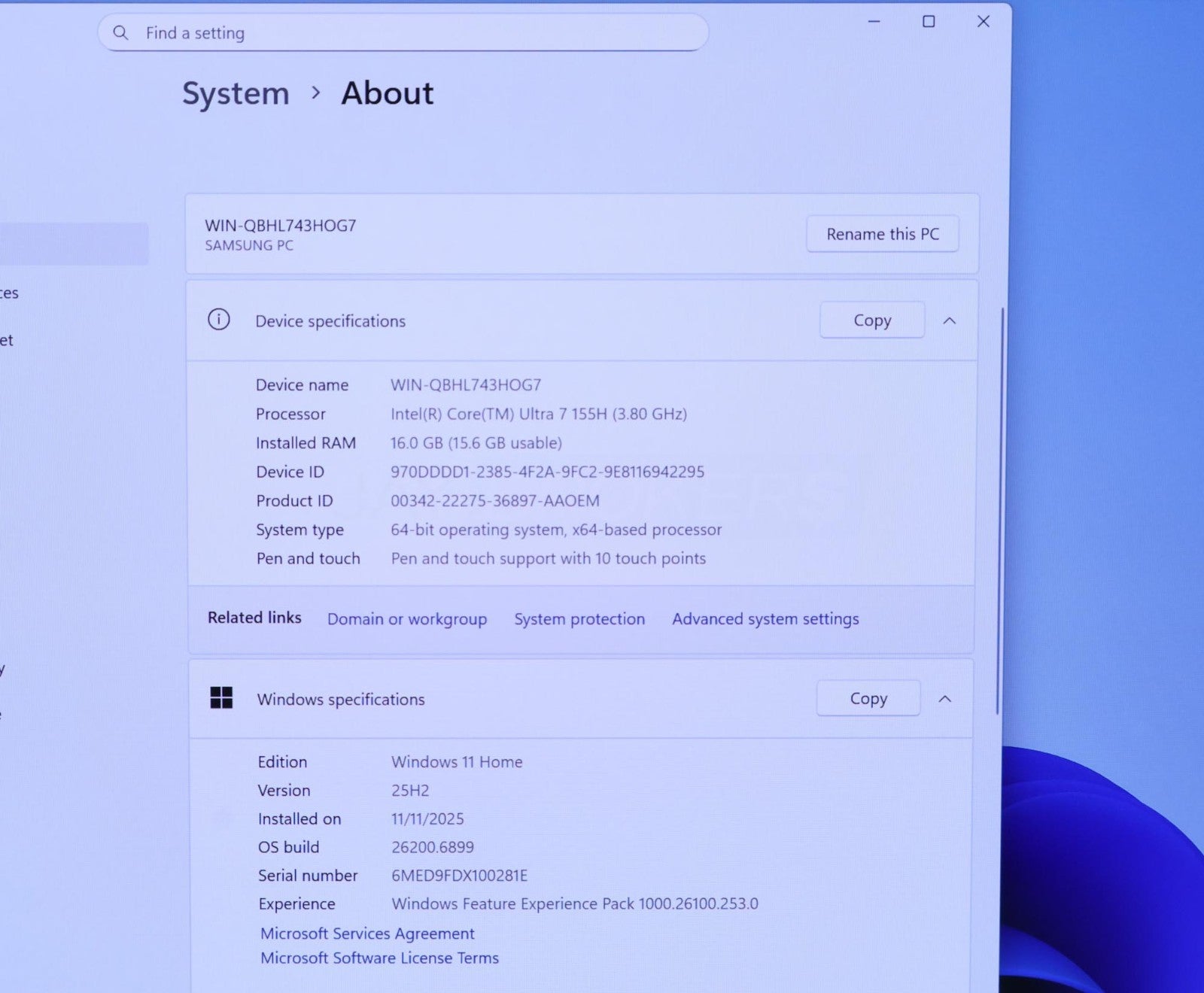Click the breadcrumb arrow after System

[x=316, y=93]
